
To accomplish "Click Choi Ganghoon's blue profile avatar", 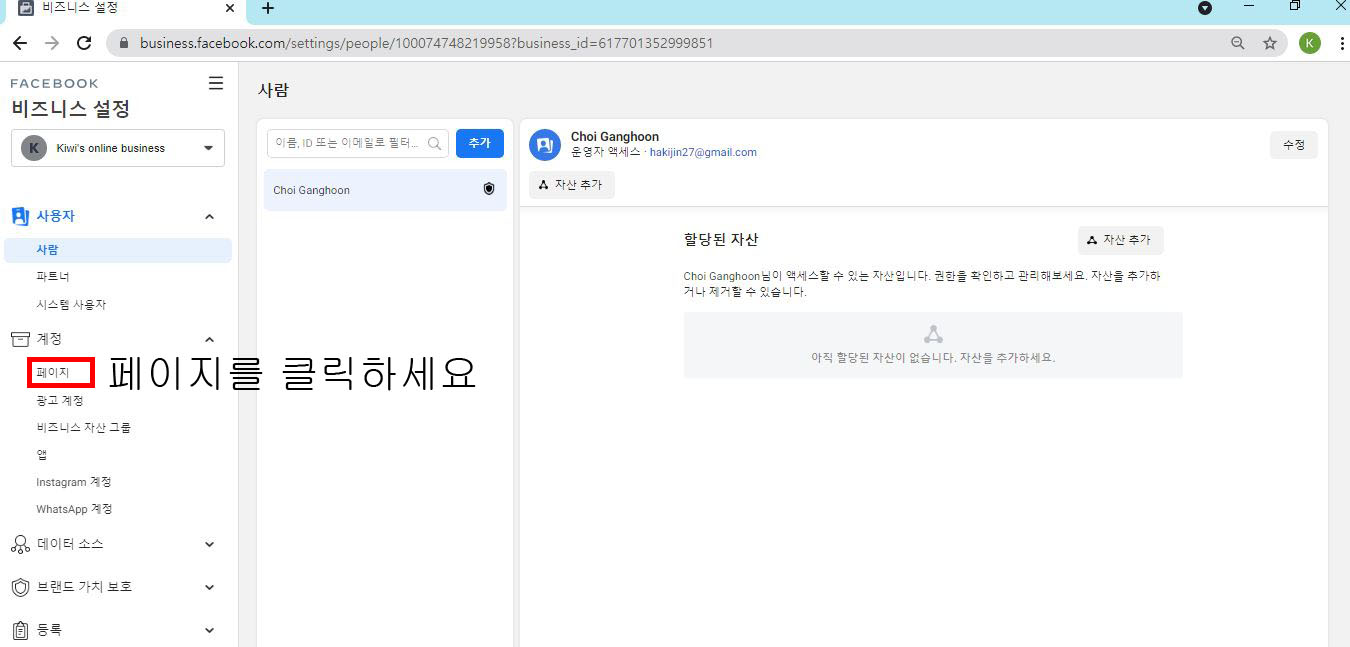I will [x=545, y=145].
